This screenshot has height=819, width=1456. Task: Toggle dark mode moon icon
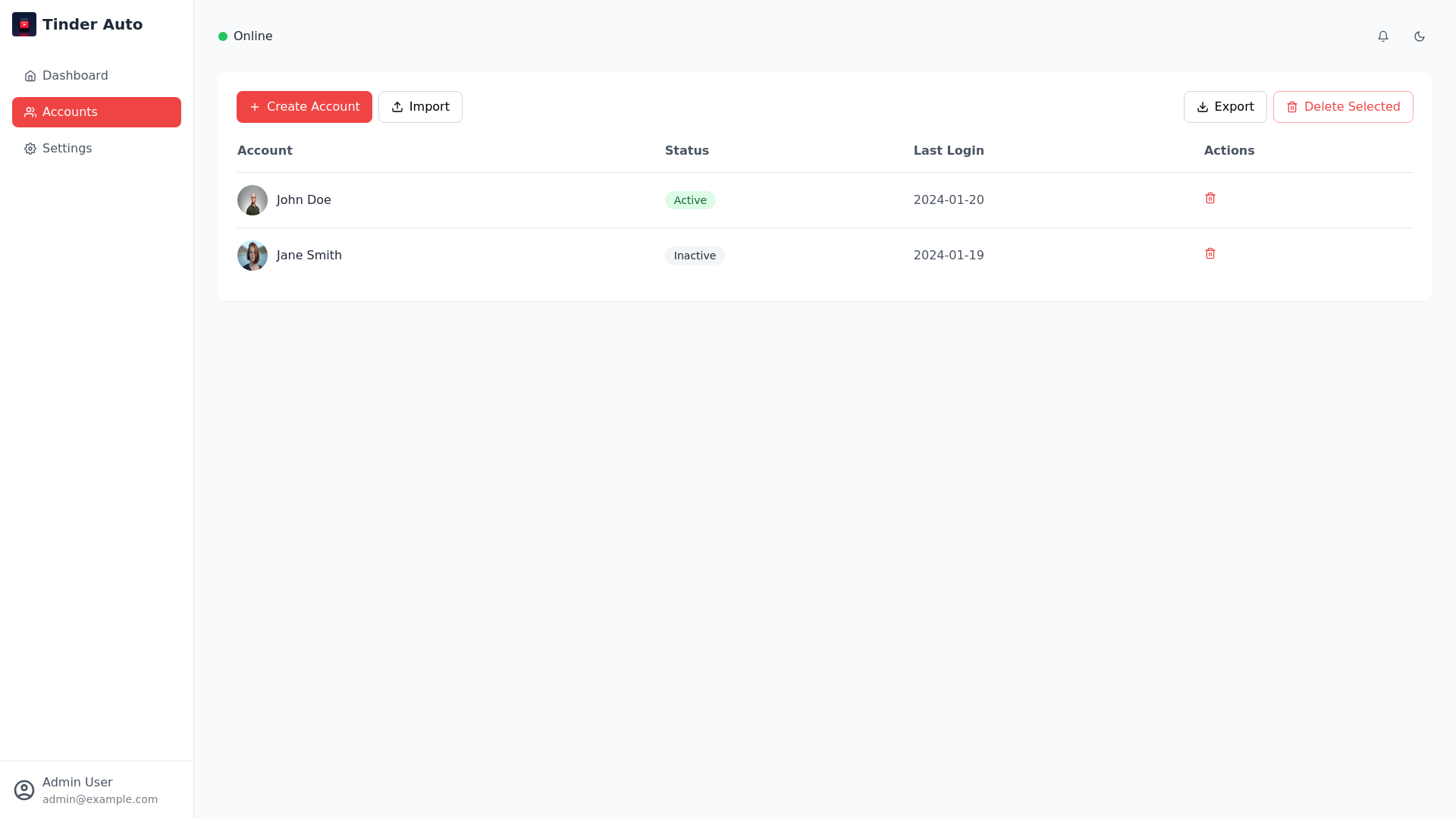tap(1420, 36)
